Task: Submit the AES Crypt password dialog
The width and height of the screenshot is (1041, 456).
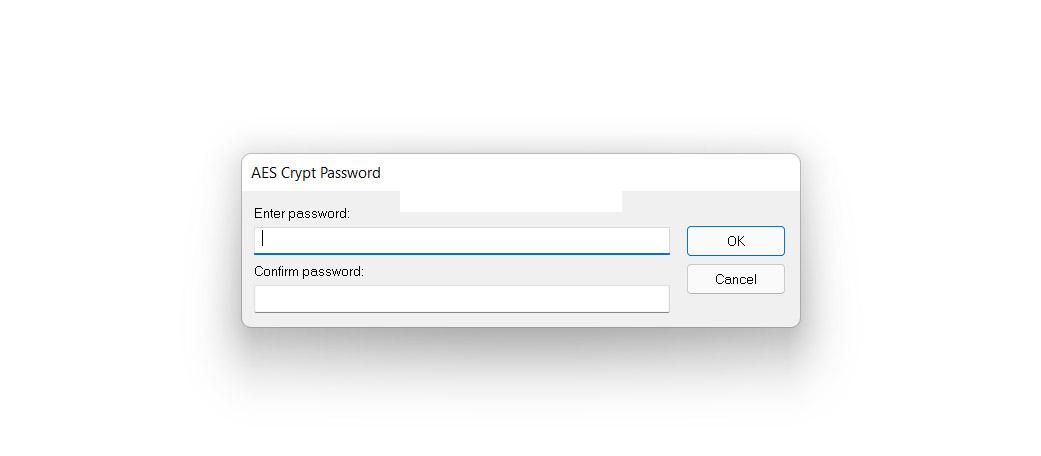Action: point(735,241)
